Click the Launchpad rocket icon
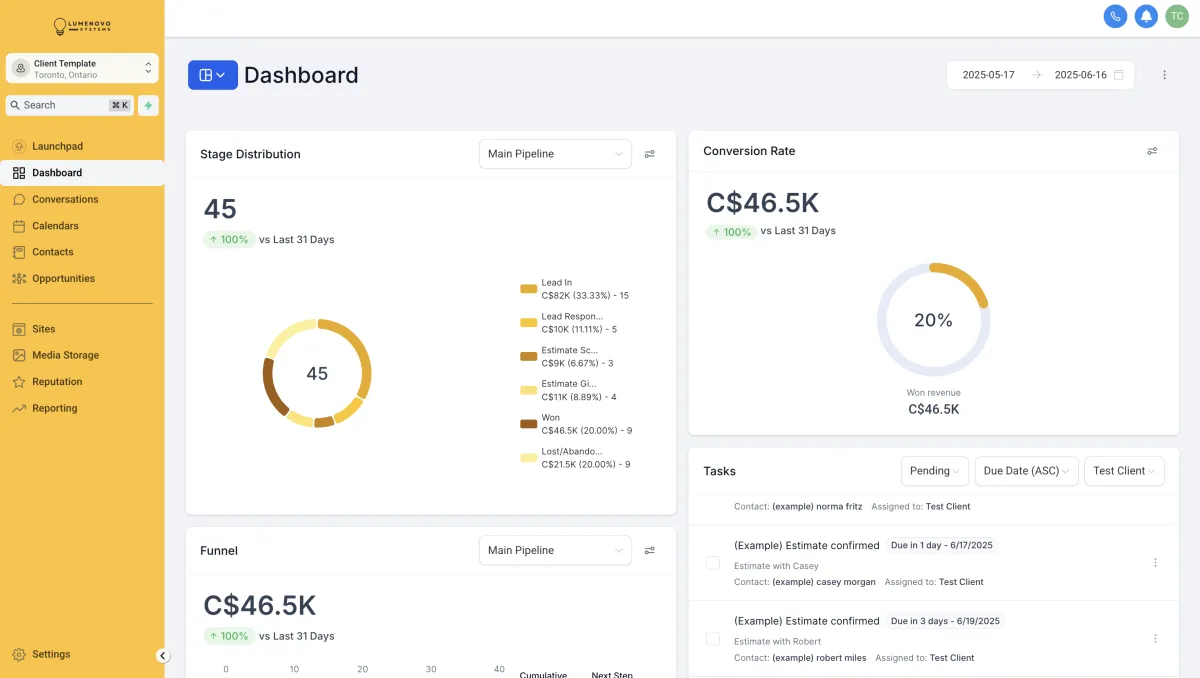Image resolution: width=1200 pixels, height=678 pixels. click(19, 146)
